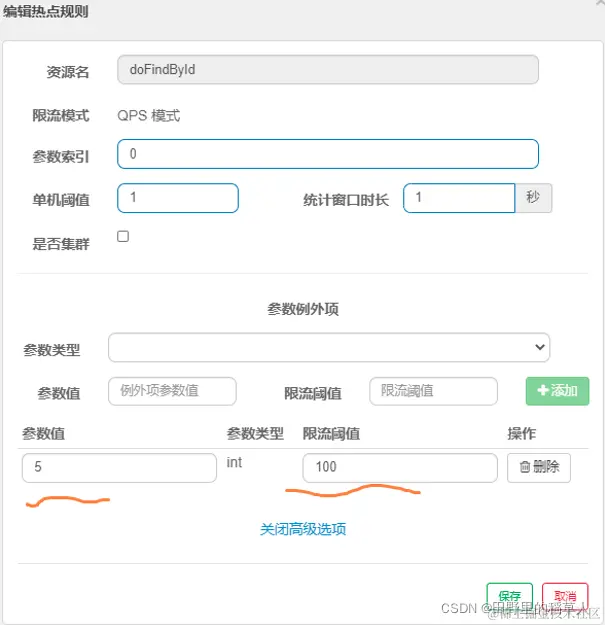
Task: Click the 限流阈值 placeholder input
Action: [x=433, y=391]
